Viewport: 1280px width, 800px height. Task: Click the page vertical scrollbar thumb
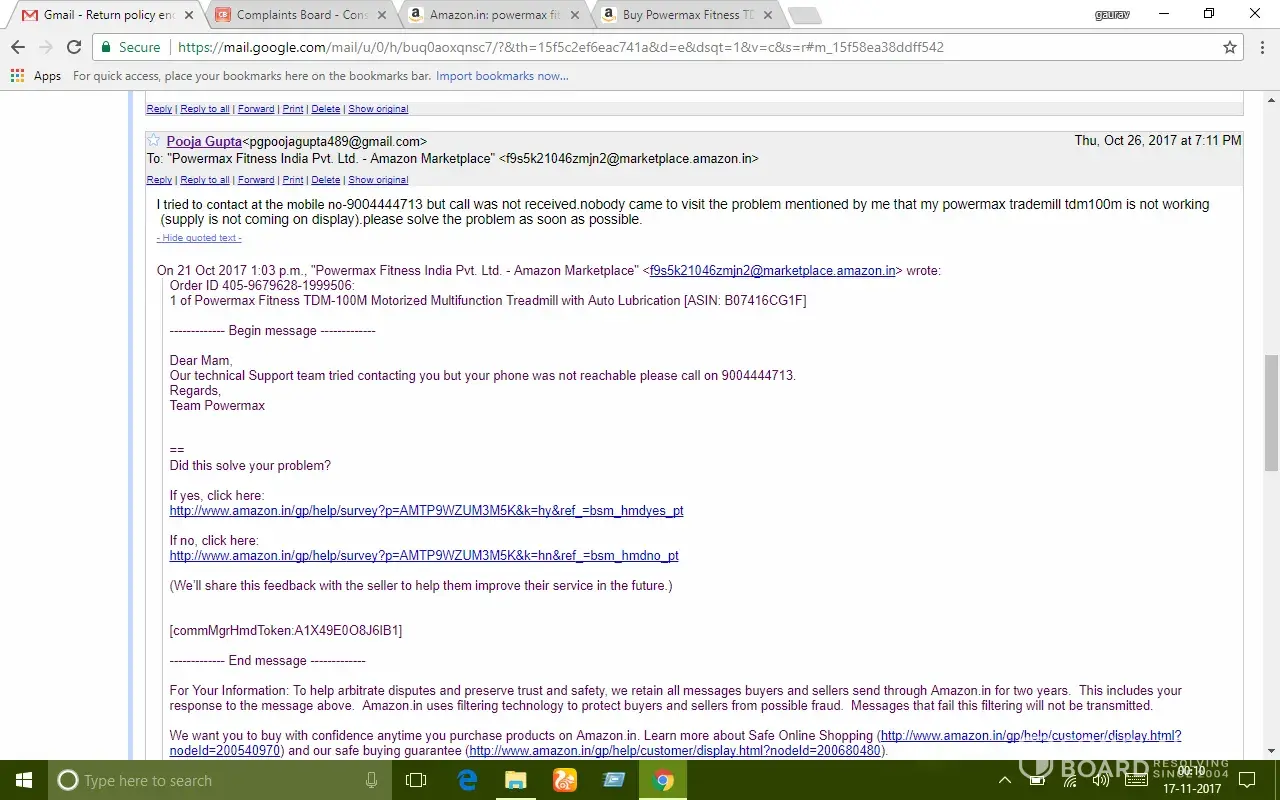(x=1271, y=412)
